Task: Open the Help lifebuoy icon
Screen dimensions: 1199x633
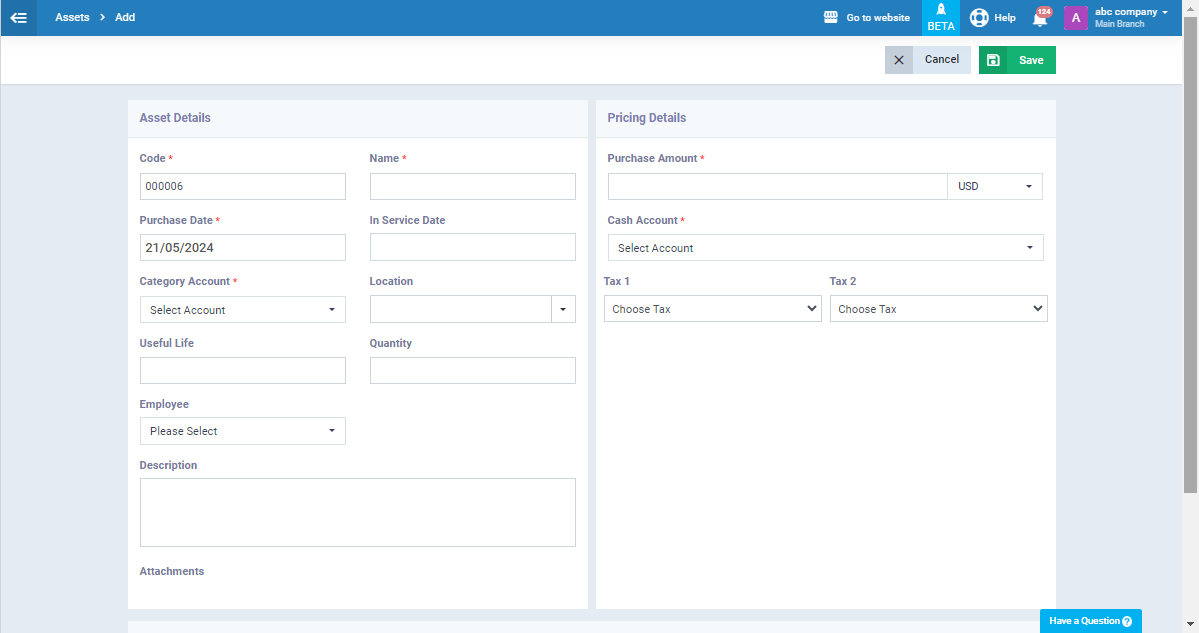Action: 979,18
